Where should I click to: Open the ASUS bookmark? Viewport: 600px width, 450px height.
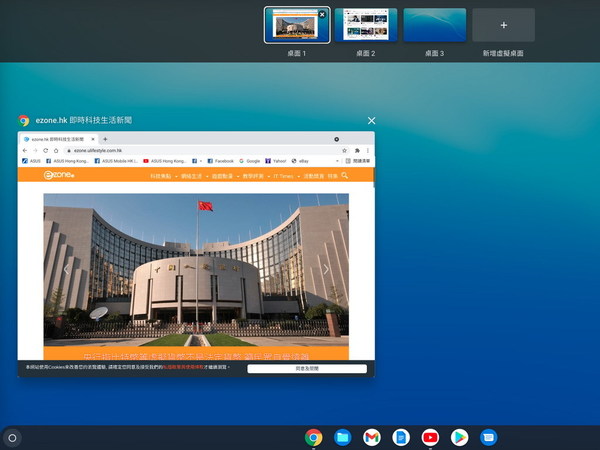(x=31, y=161)
